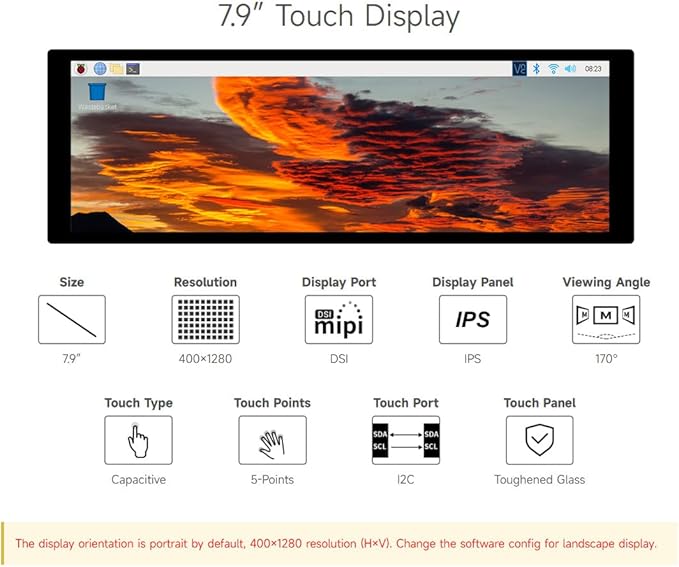Click the 'Touch Type' label

pyautogui.click(x=139, y=403)
